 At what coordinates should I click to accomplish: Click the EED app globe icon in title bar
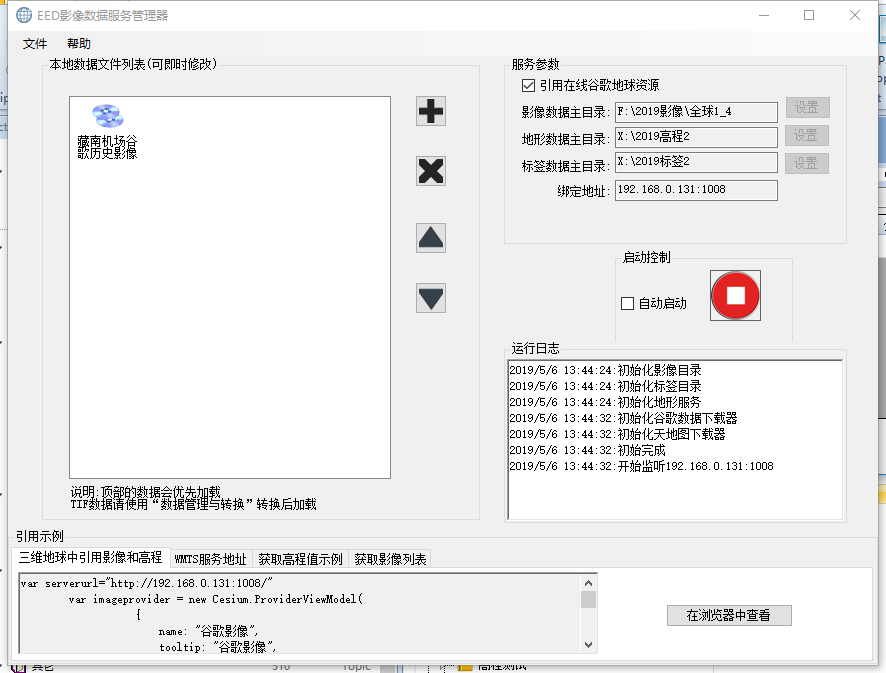pyautogui.click(x=23, y=15)
